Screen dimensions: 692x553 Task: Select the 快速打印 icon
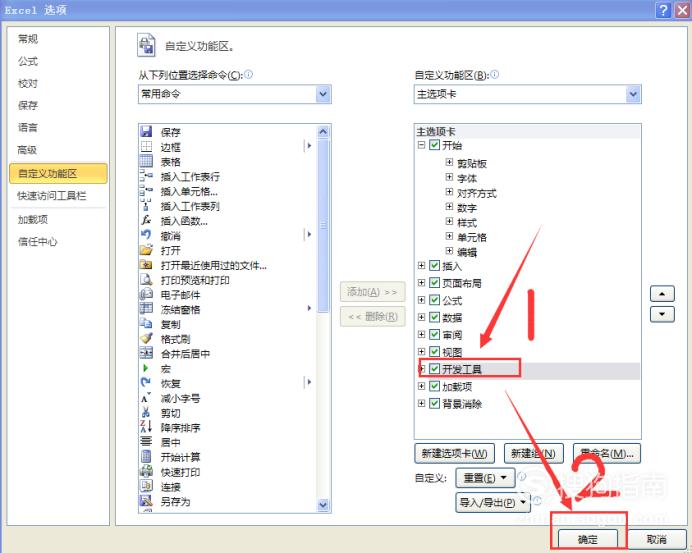(x=146, y=471)
